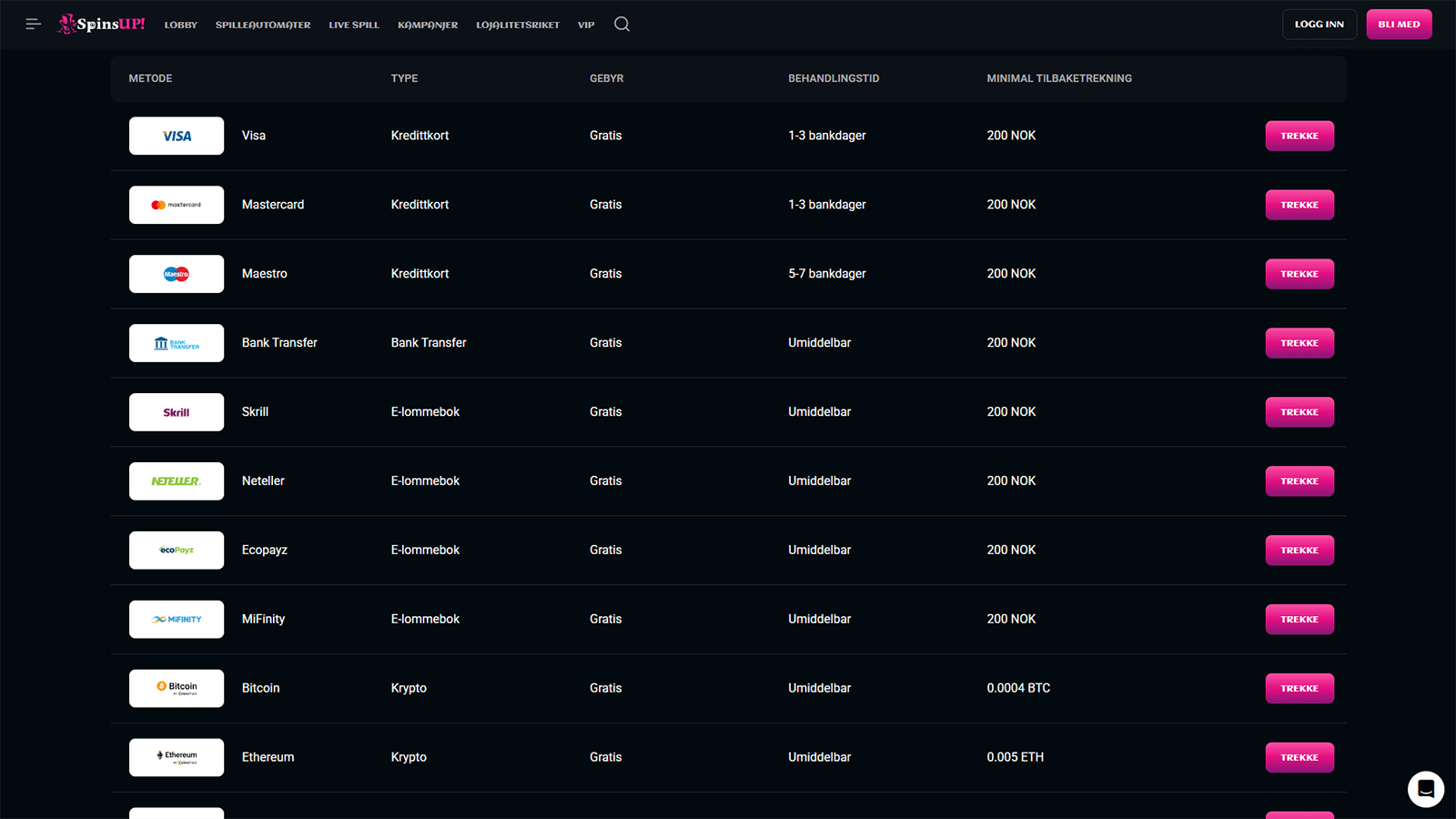Open the Spilleautomater menu item

click(x=263, y=25)
